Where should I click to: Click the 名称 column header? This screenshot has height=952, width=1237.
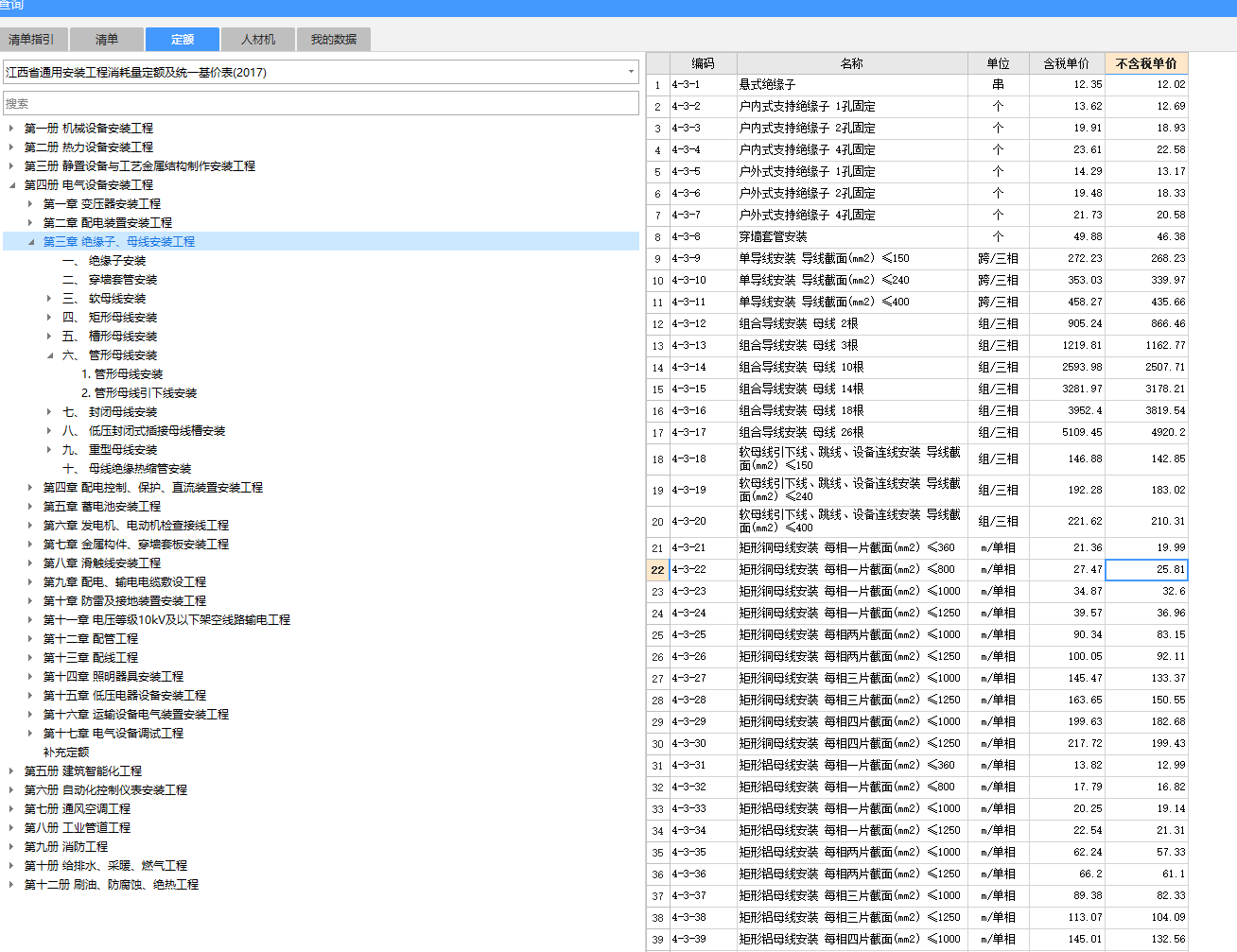[x=852, y=63]
